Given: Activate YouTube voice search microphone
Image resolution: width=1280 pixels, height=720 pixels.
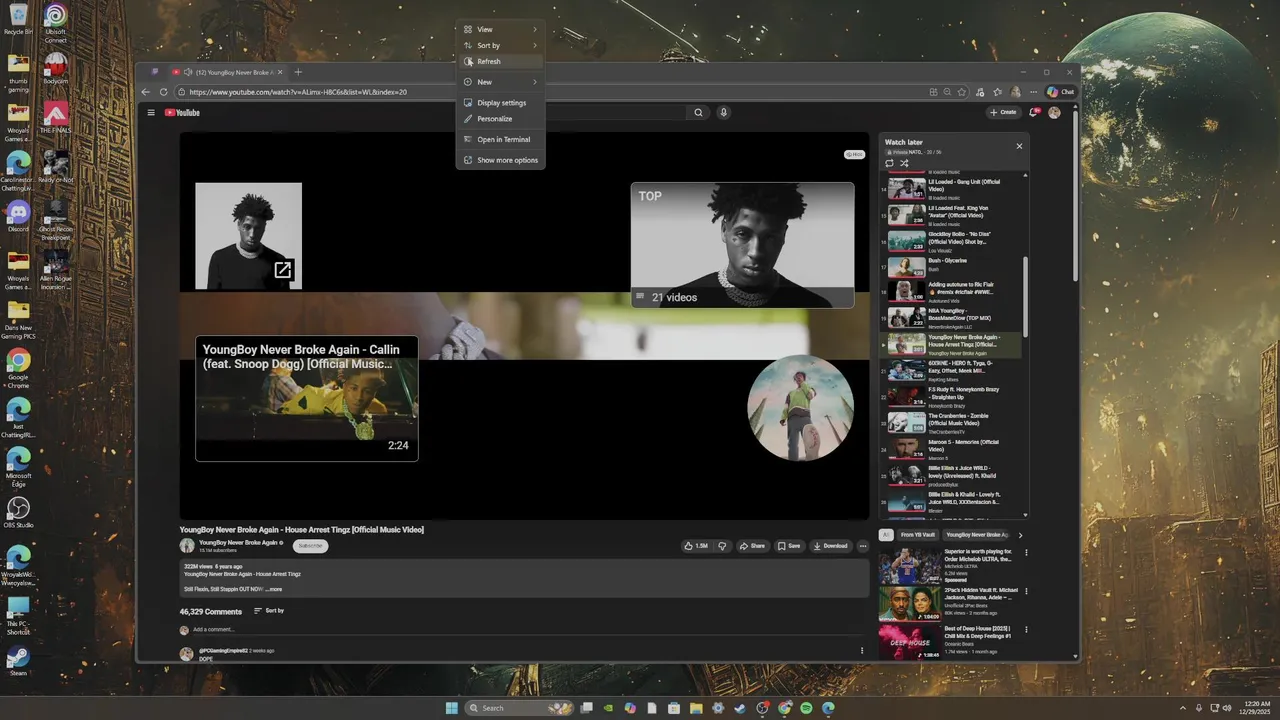Looking at the screenshot, I should [x=723, y=113].
